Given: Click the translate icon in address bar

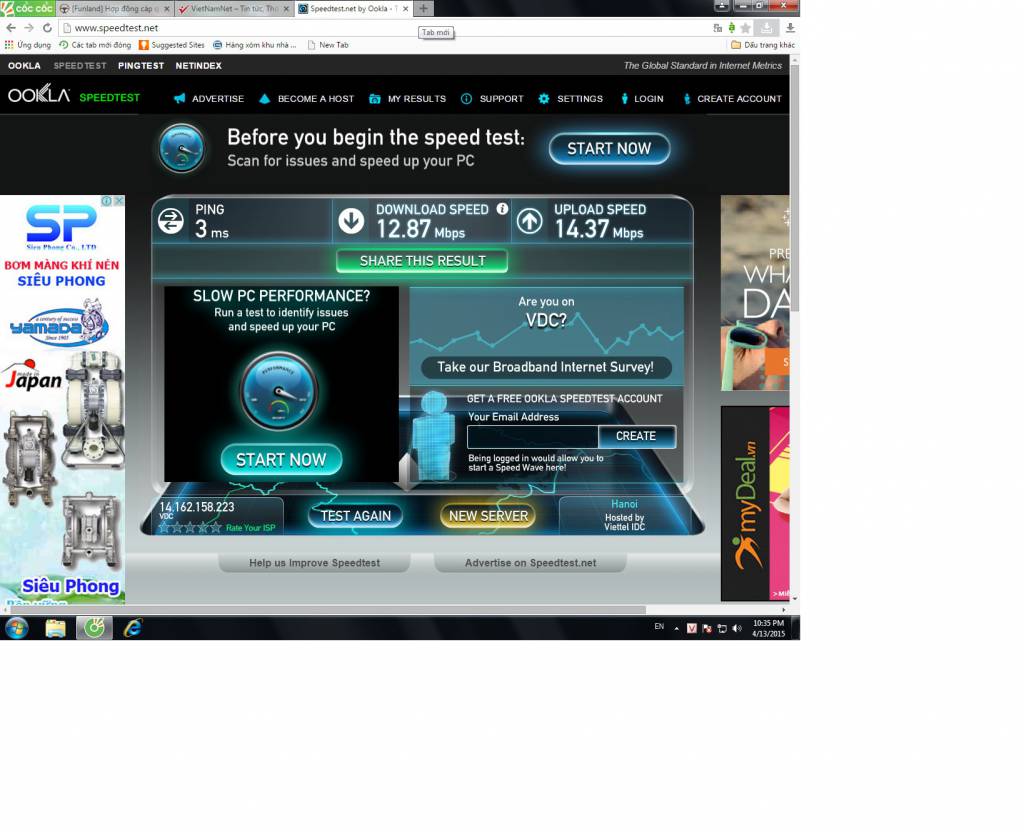Looking at the screenshot, I should pyautogui.click(x=717, y=27).
